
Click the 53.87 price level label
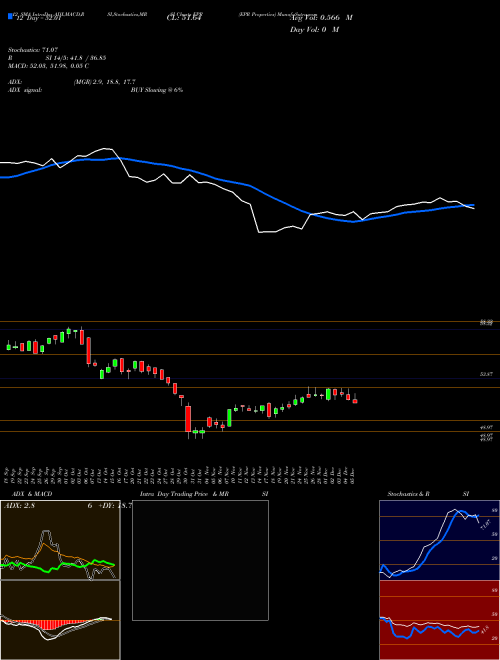(x=486, y=374)
